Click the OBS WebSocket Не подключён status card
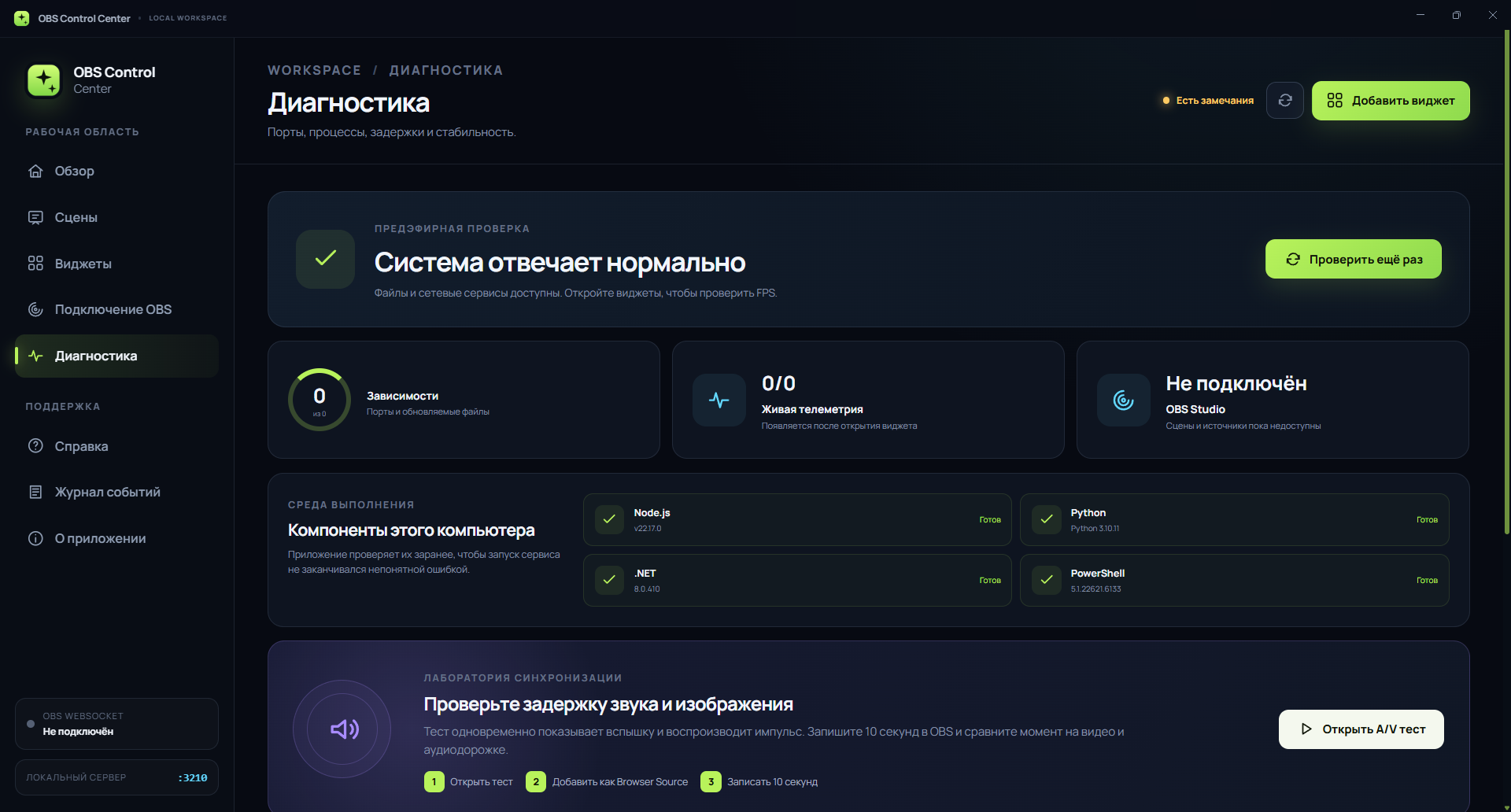The width and height of the screenshot is (1511, 812). click(x=116, y=724)
